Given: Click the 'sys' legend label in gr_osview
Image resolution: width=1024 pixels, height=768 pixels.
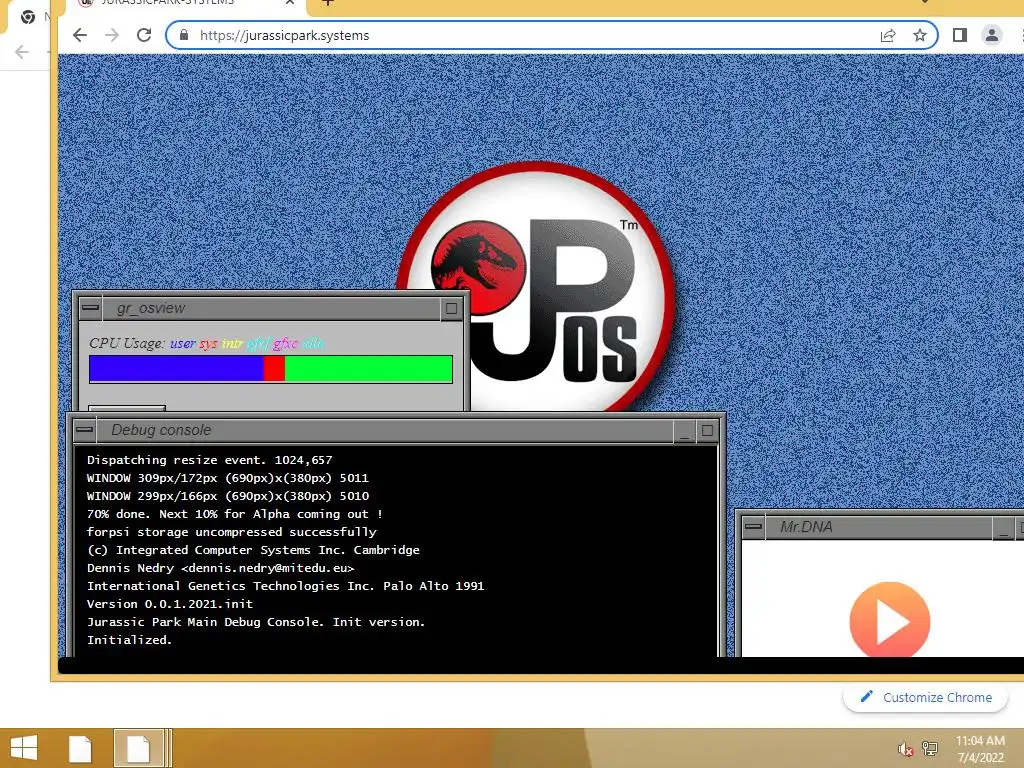Looking at the screenshot, I should pyautogui.click(x=208, y=344).
